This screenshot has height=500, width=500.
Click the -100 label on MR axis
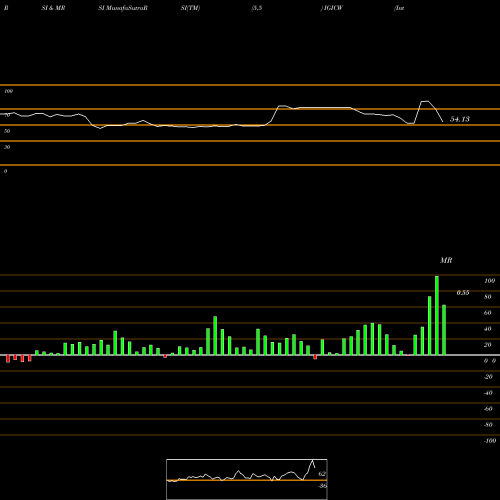pyautogui.click(x=490, y=441)
